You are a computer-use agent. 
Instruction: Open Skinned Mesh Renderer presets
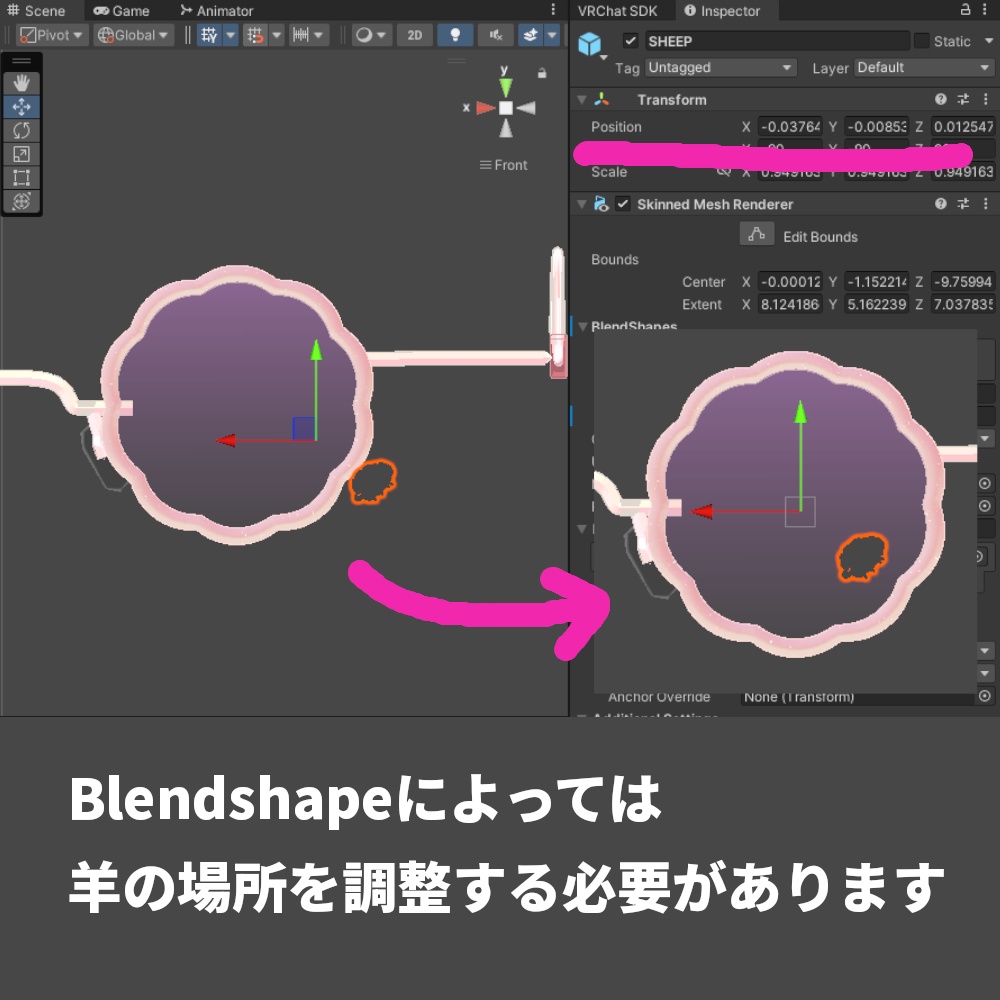tap(963, 203)
